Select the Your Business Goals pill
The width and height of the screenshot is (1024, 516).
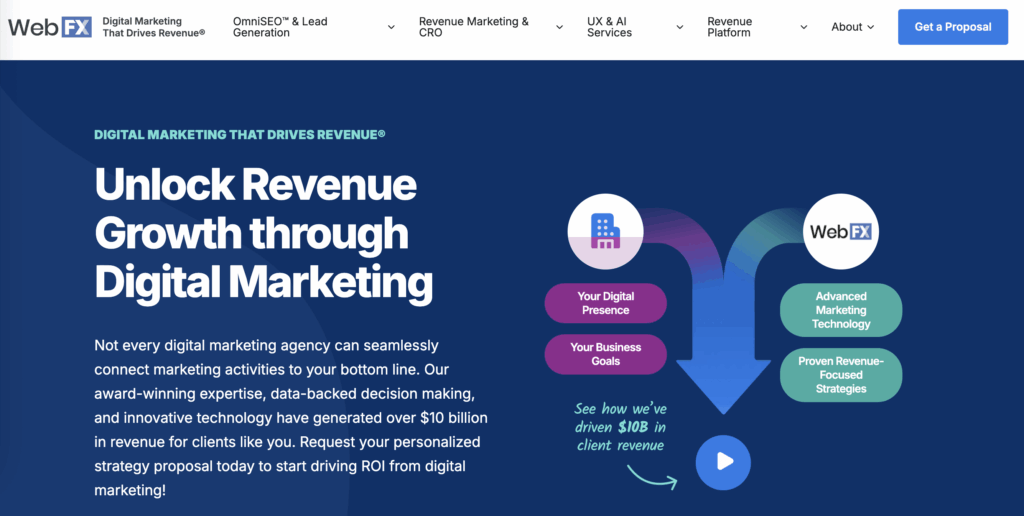[x=605, y=354]
